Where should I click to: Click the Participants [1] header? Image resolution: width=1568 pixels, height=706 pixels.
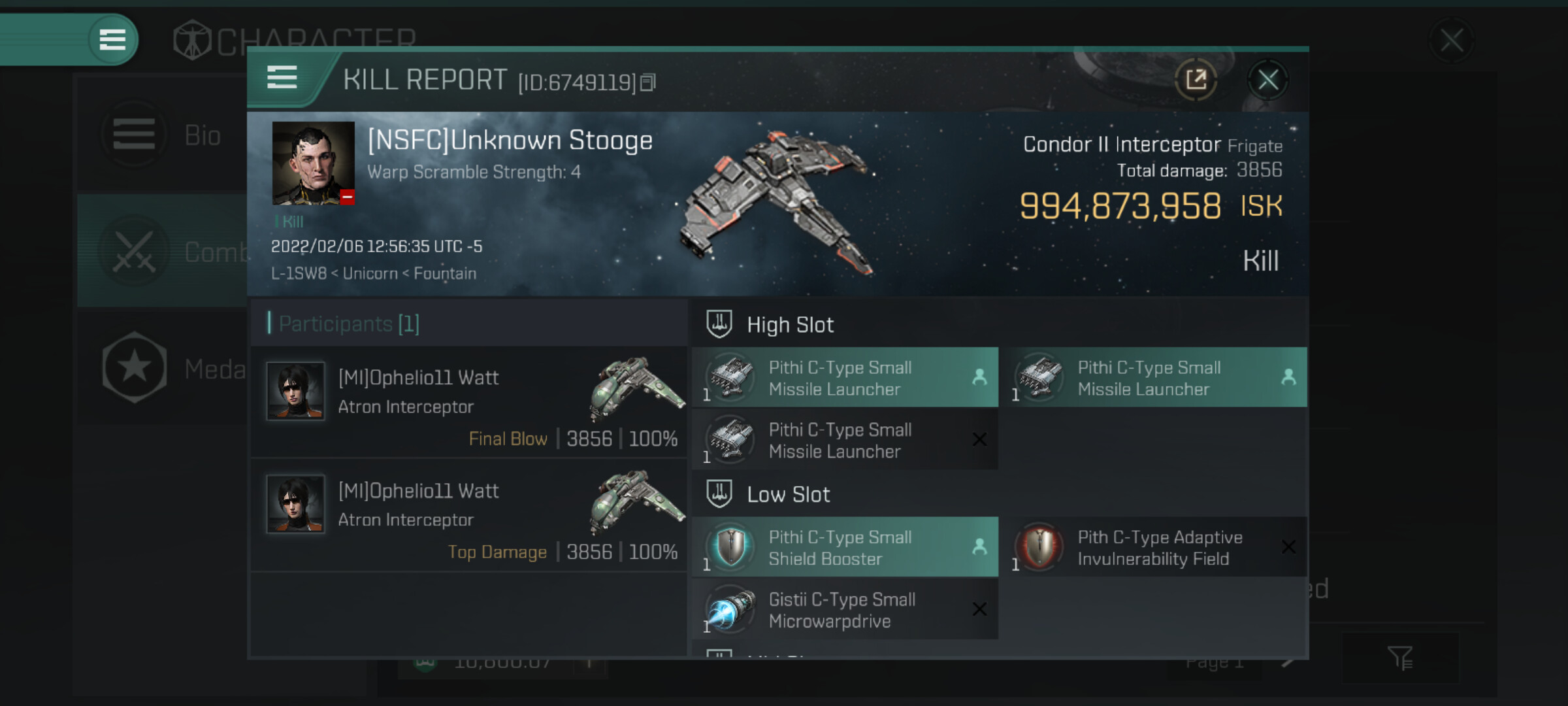click(349, 324)
